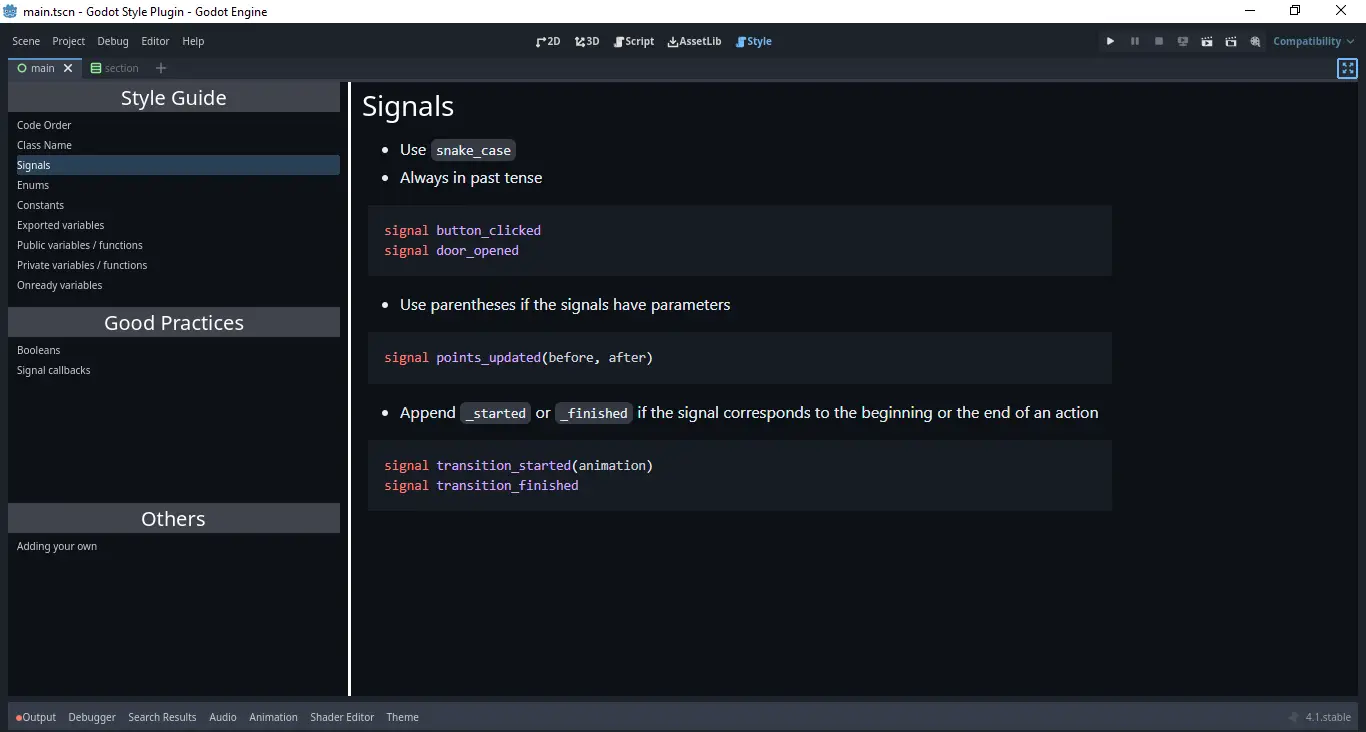
Task: Click the signal door_opened code line
Action: (451, 250)
